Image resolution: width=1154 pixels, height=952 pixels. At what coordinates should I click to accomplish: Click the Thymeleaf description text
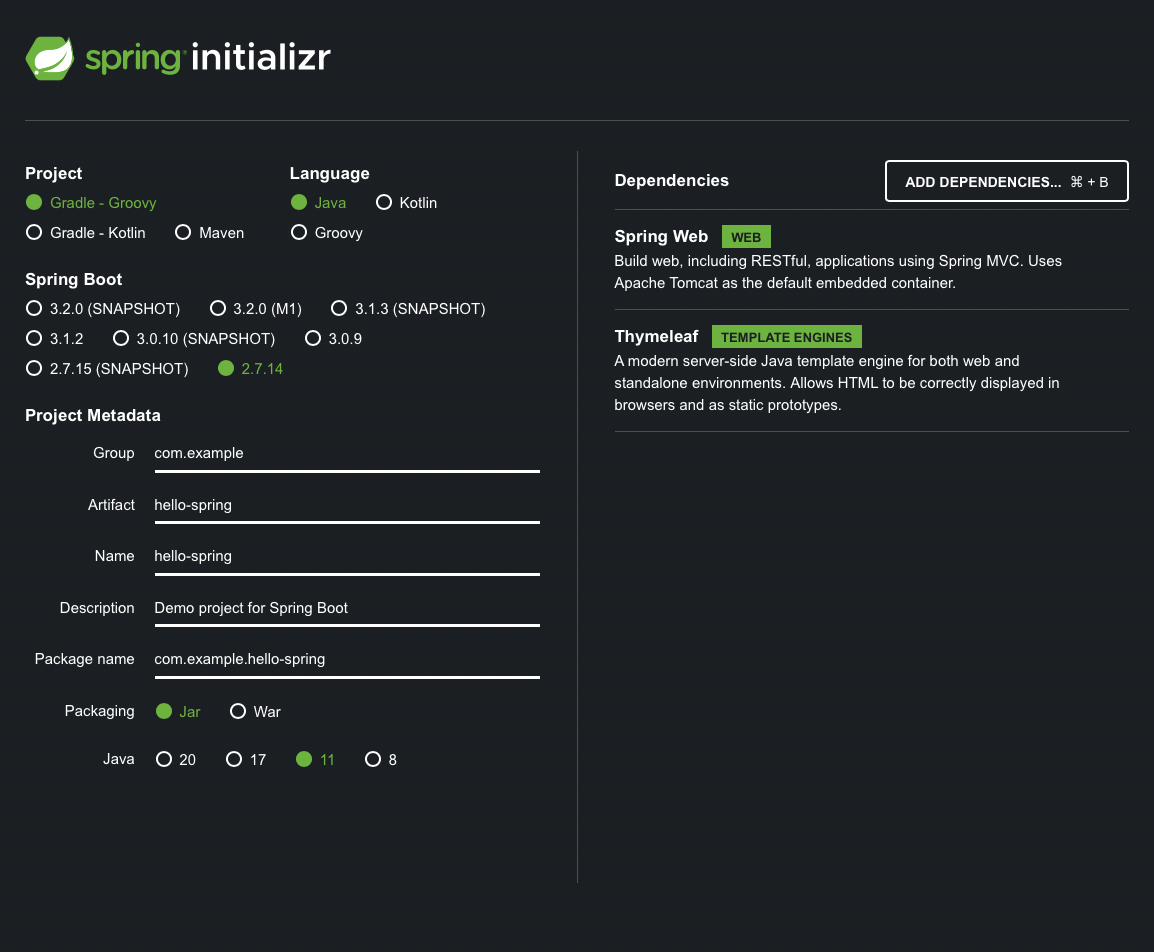point(837,383)
